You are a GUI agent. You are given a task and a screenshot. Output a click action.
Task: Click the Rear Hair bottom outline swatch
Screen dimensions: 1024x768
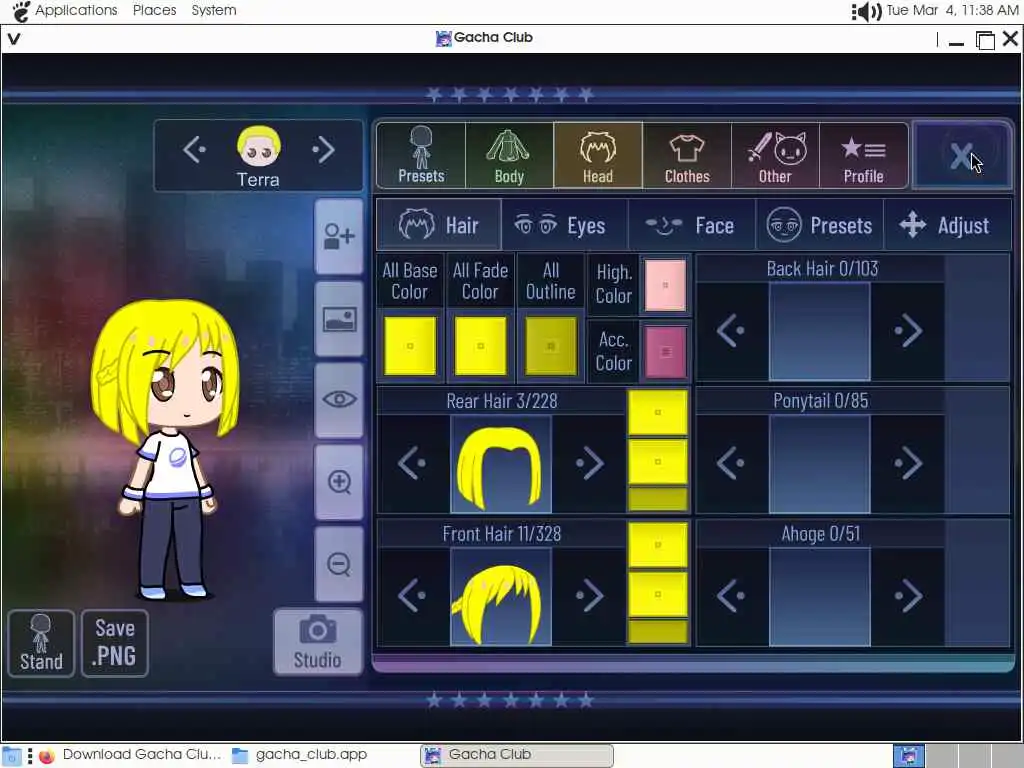click(658, 499)
